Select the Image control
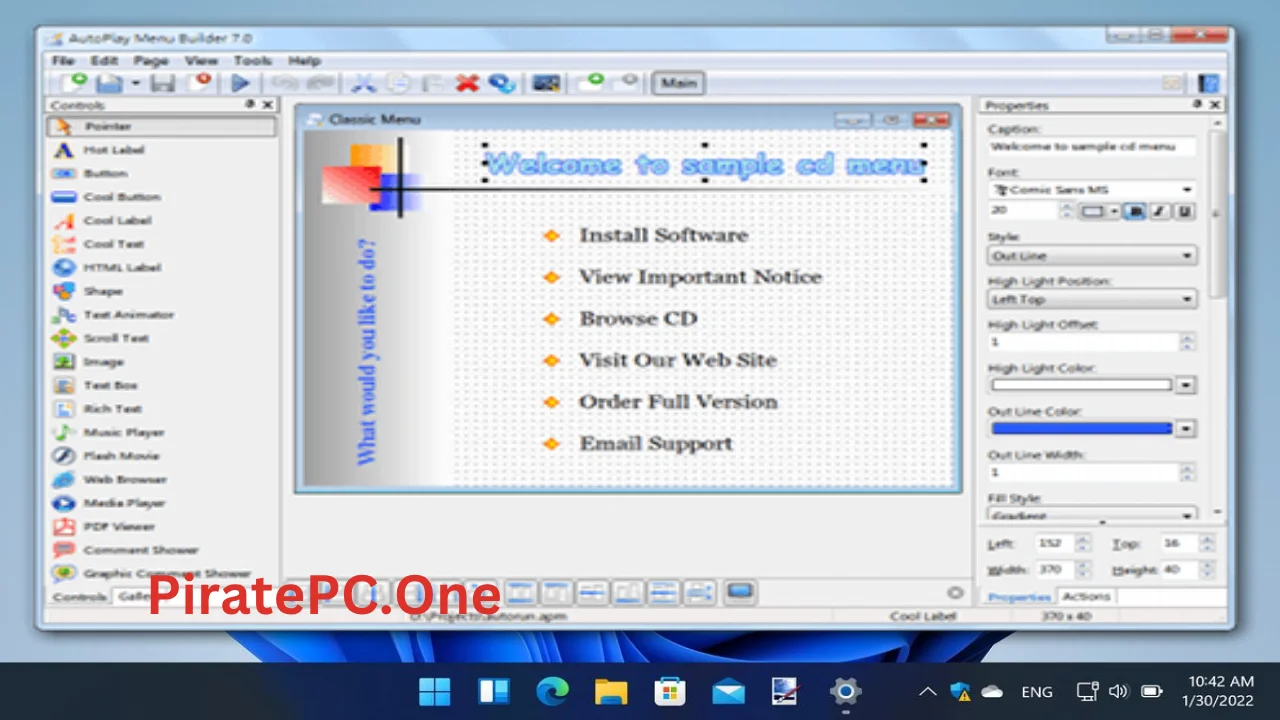This screenshot has height=720, width=1280. coord(162,362)
